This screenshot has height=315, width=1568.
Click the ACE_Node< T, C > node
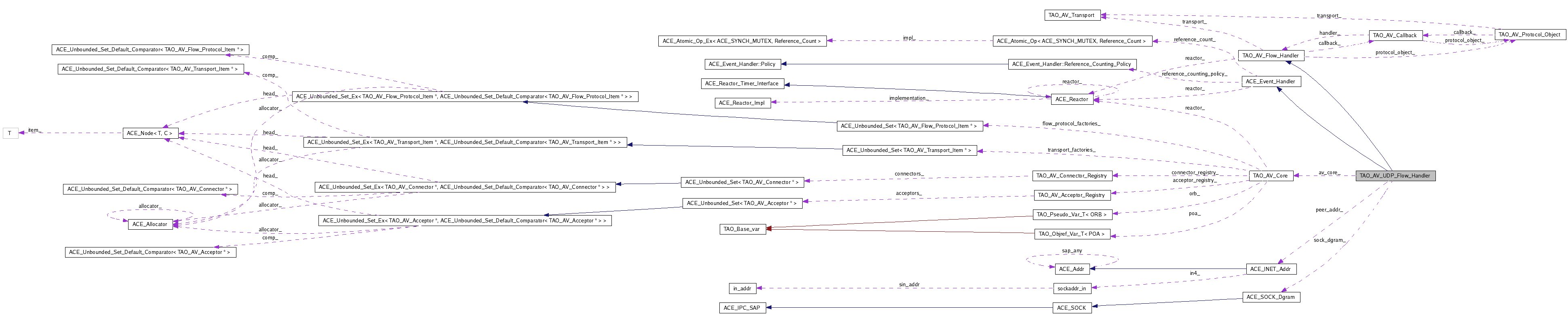pyautogui.click(x=150, y=133)
